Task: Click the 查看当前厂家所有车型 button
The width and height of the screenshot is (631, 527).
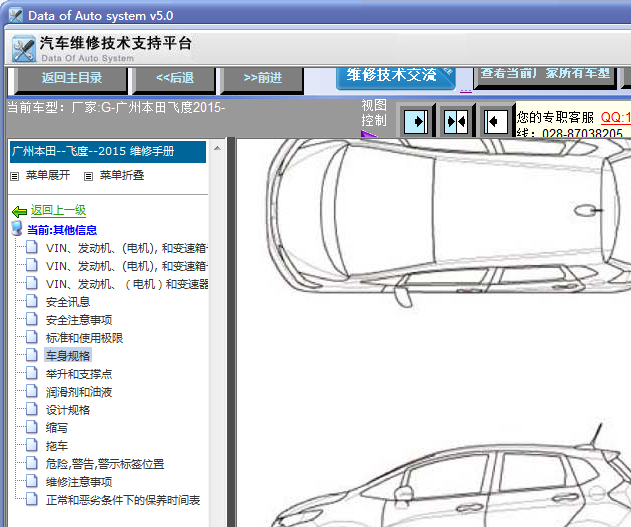Action: pos(545,76)
